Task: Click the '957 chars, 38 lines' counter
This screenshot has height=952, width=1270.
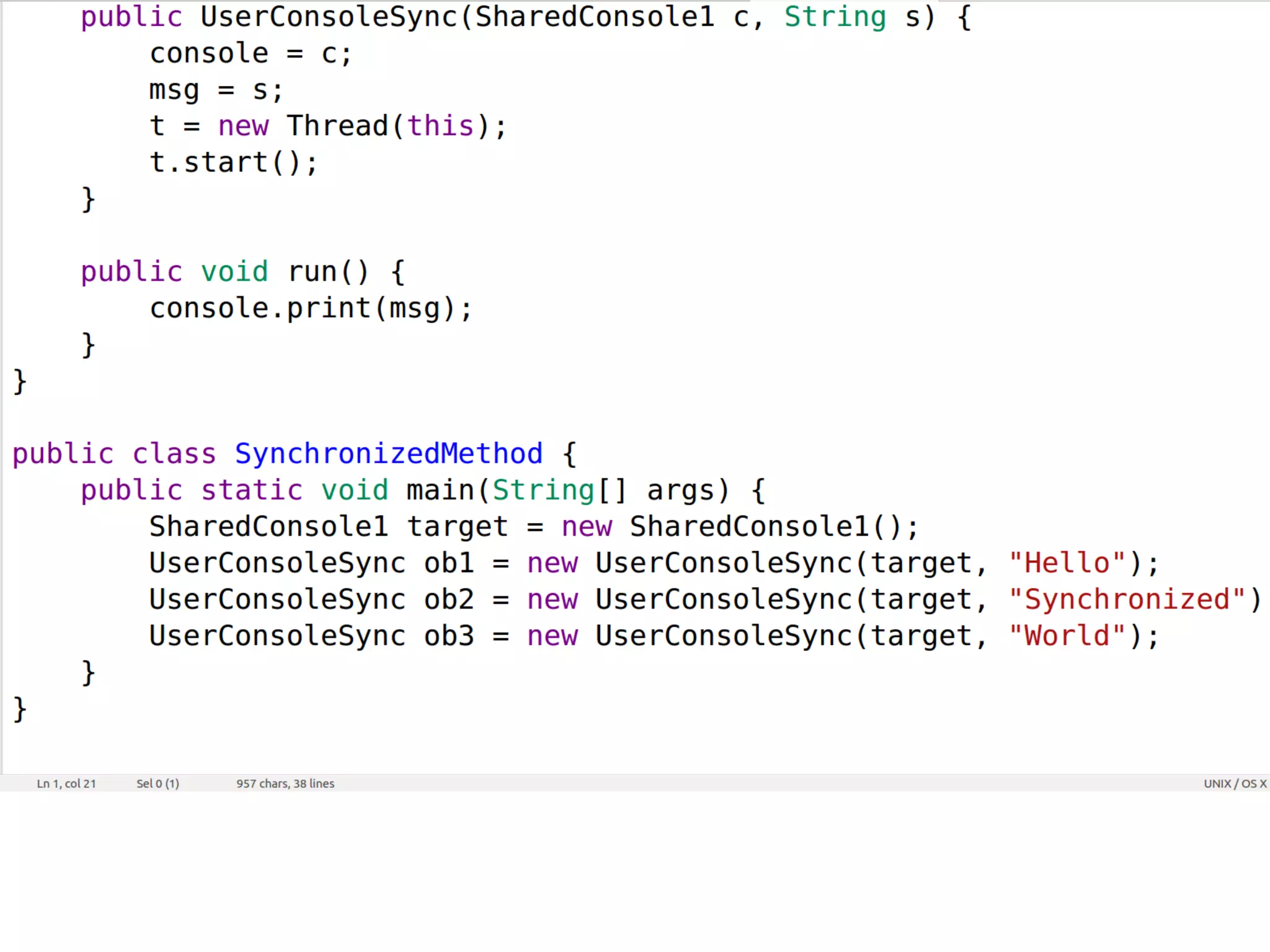Action: [x=285, y=783]
